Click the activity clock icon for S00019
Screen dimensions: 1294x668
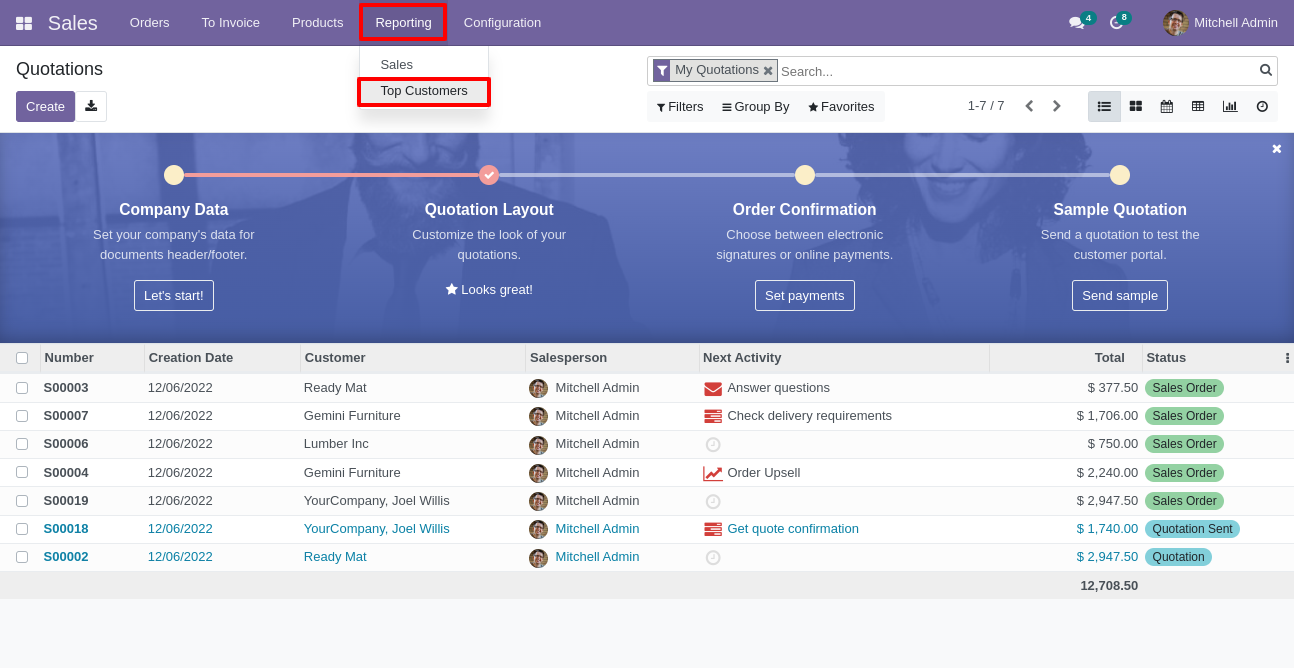(713, 501)
